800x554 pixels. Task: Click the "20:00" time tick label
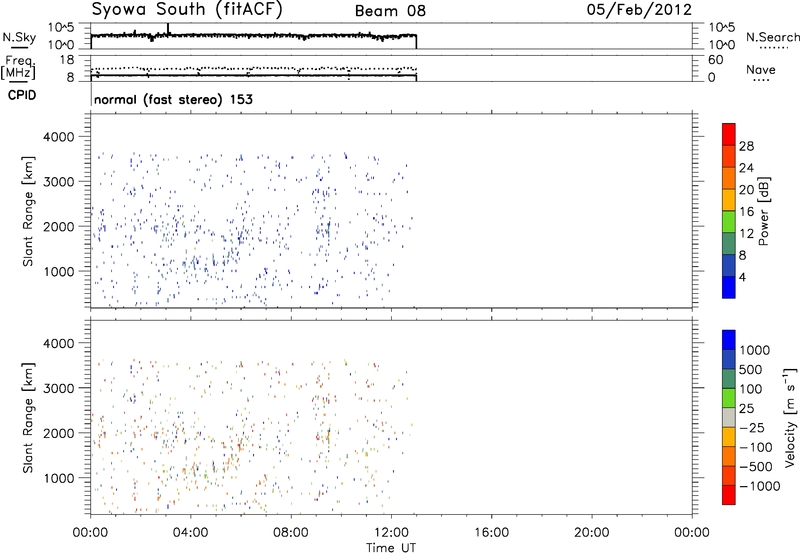coord(591,533)
